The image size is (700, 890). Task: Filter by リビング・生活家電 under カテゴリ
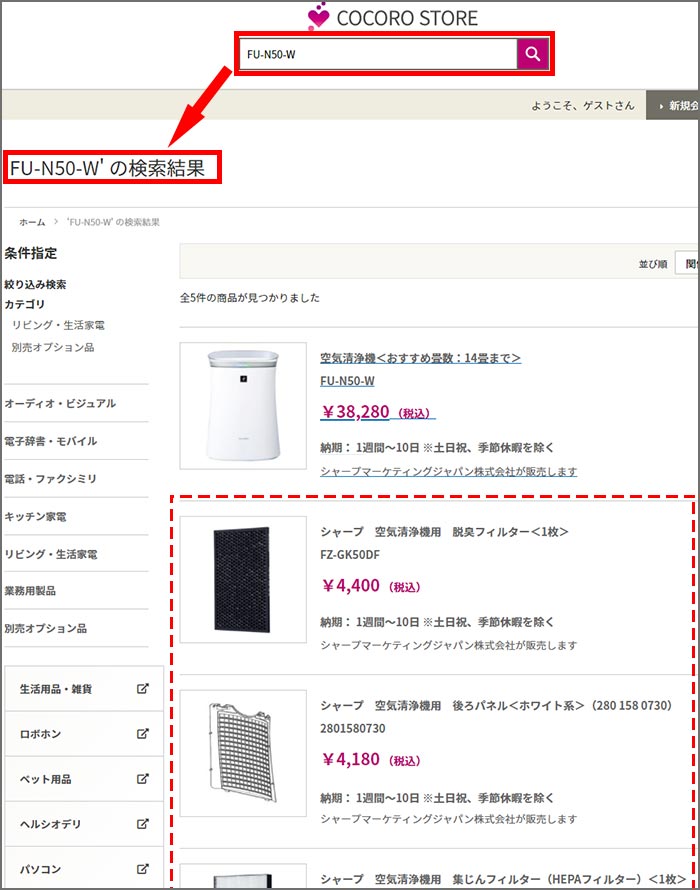click(x=58, y=325)
